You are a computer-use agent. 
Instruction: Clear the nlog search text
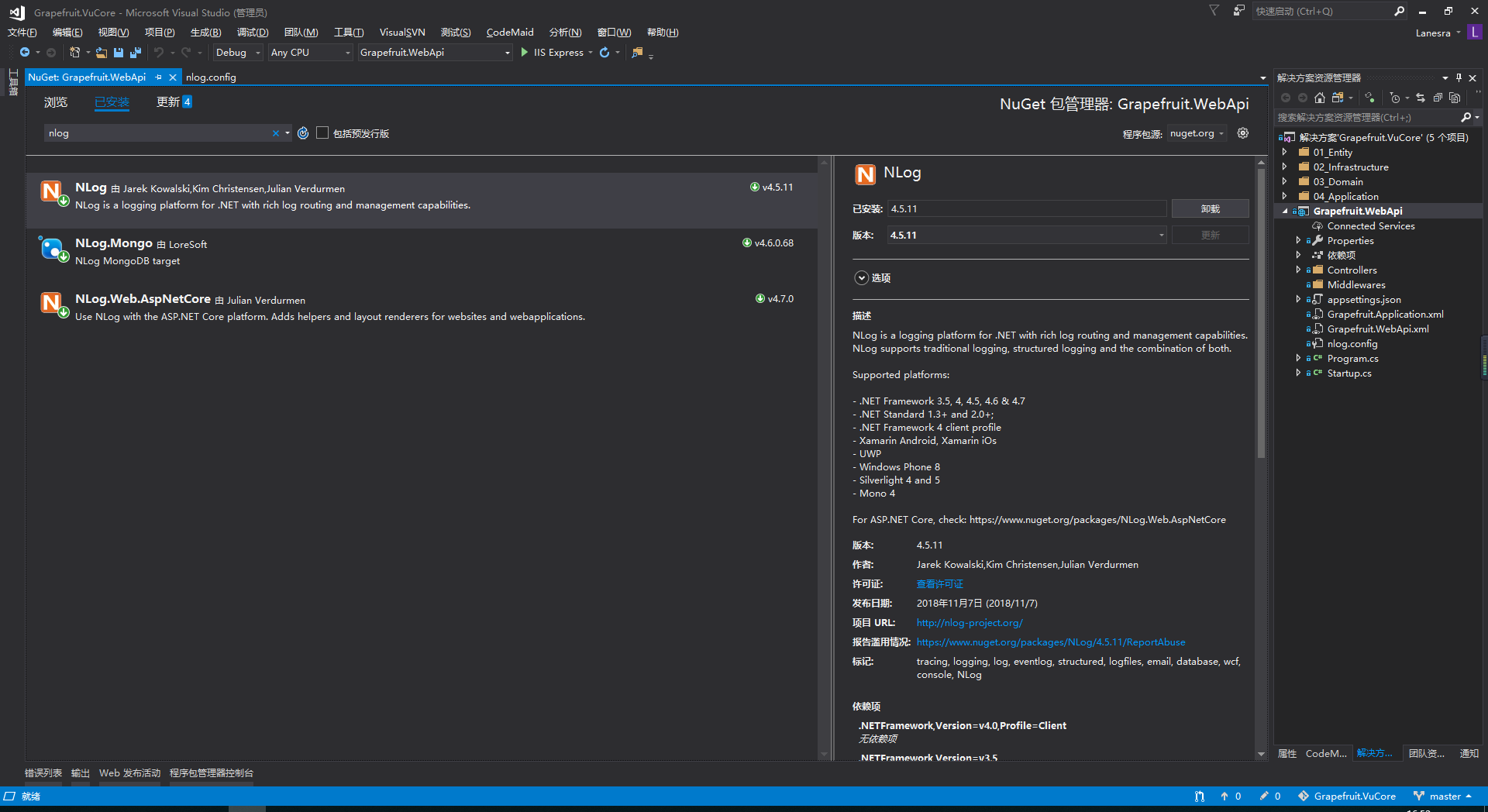[275, 133]
